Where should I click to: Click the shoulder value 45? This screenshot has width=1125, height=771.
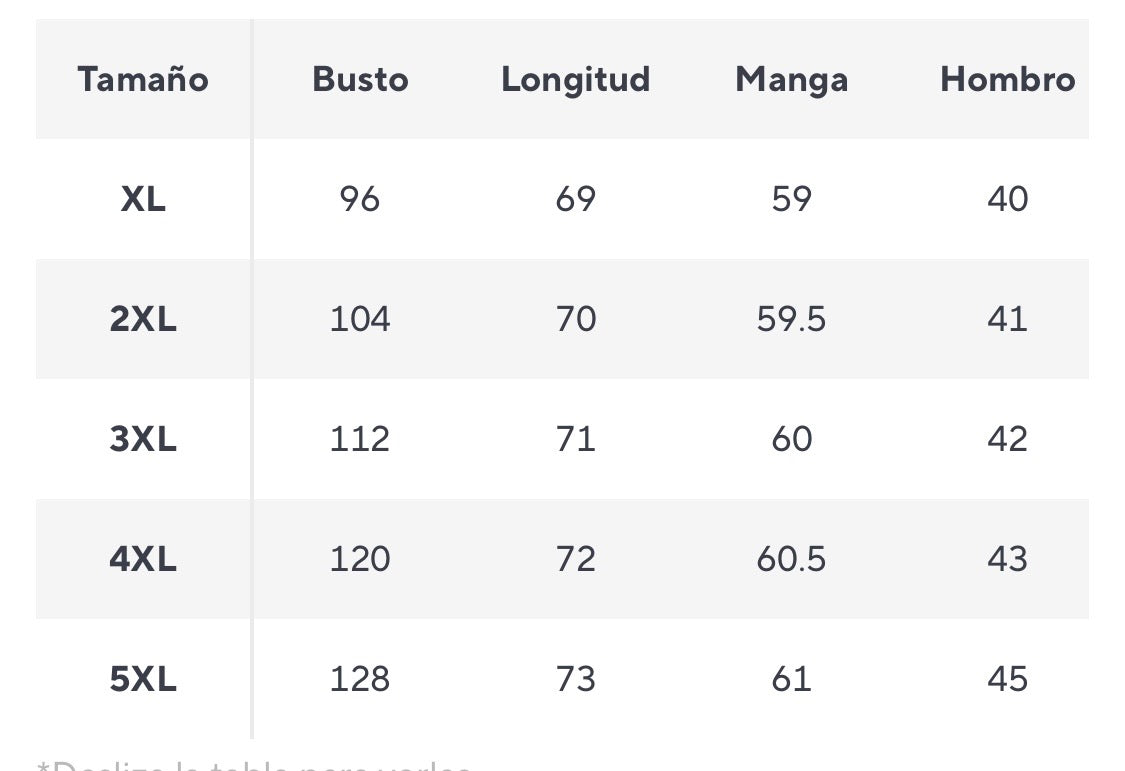1007,679
